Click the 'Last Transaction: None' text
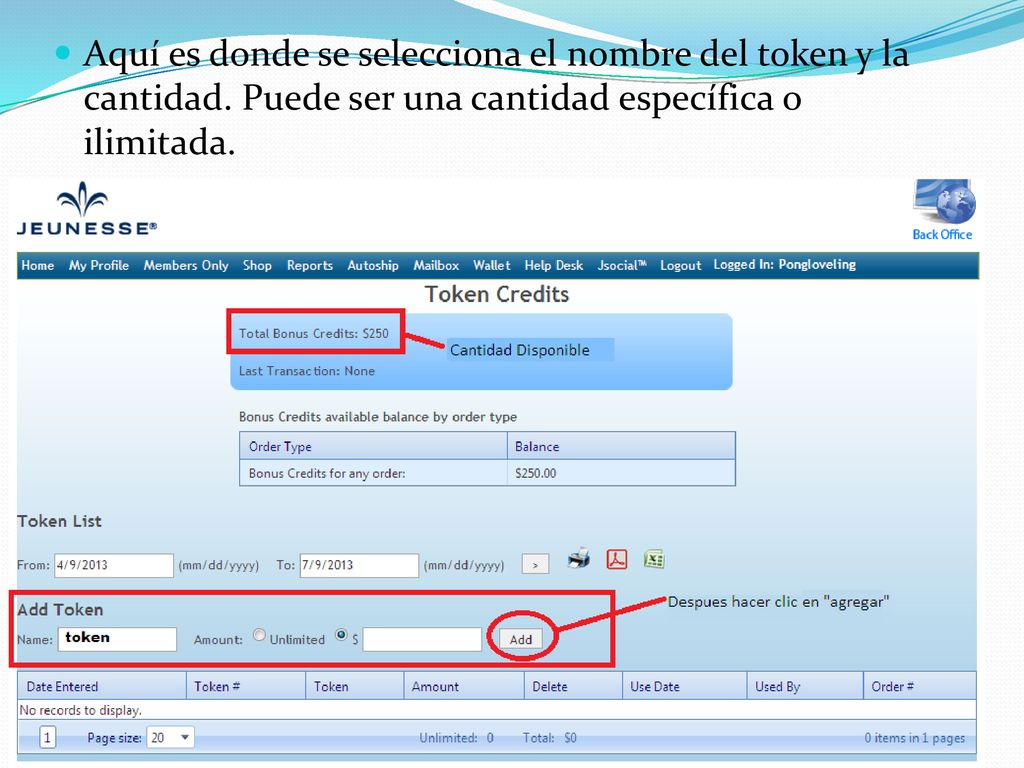This screenshot has height=768, width=1024. point(306,371)
